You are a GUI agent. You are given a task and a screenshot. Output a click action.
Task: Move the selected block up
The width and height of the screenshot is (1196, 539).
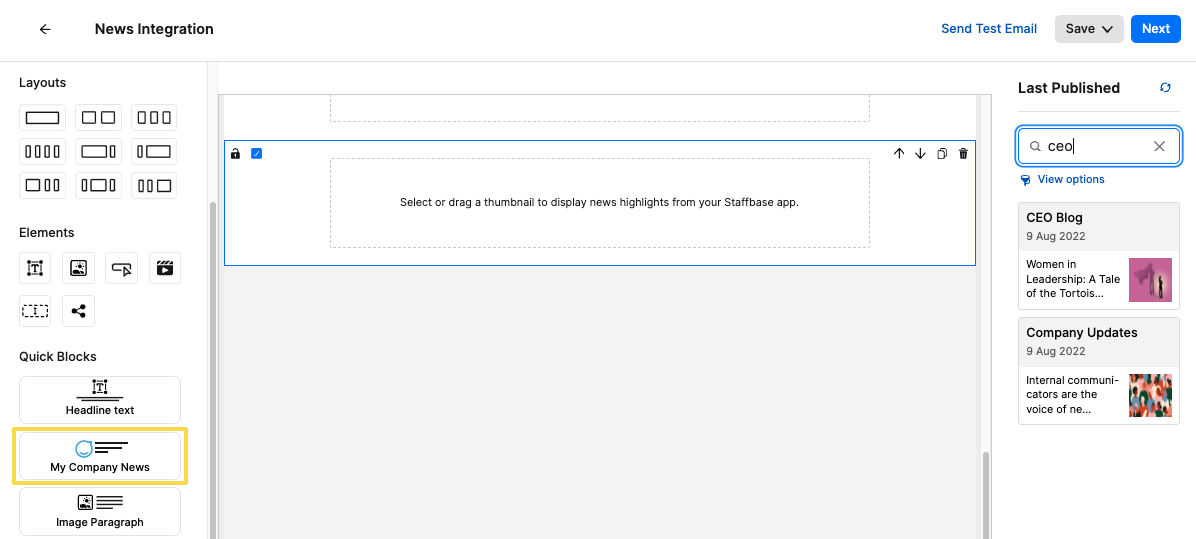(x=899, y=153)
